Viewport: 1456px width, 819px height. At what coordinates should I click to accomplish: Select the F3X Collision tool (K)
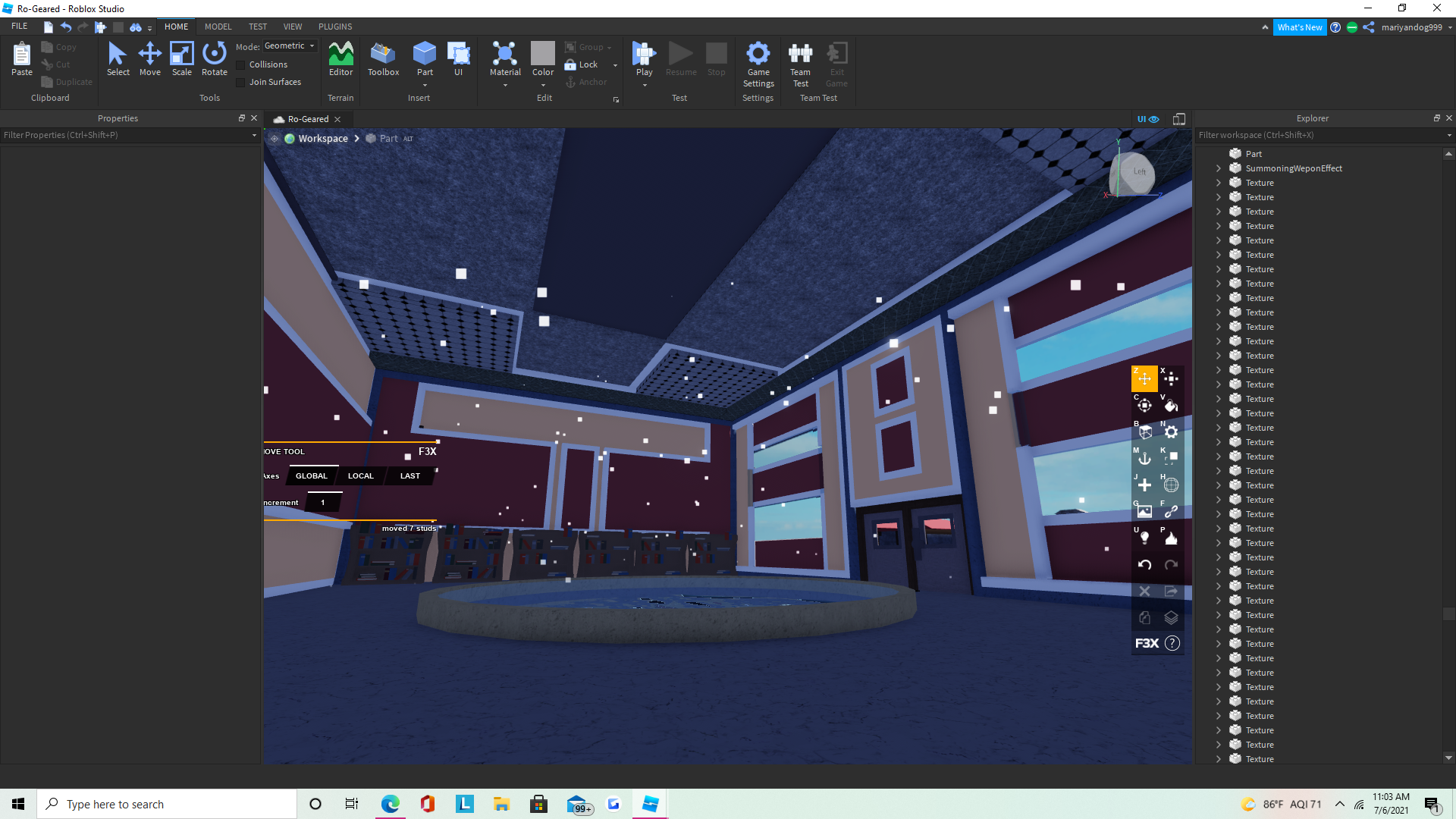1171,458
